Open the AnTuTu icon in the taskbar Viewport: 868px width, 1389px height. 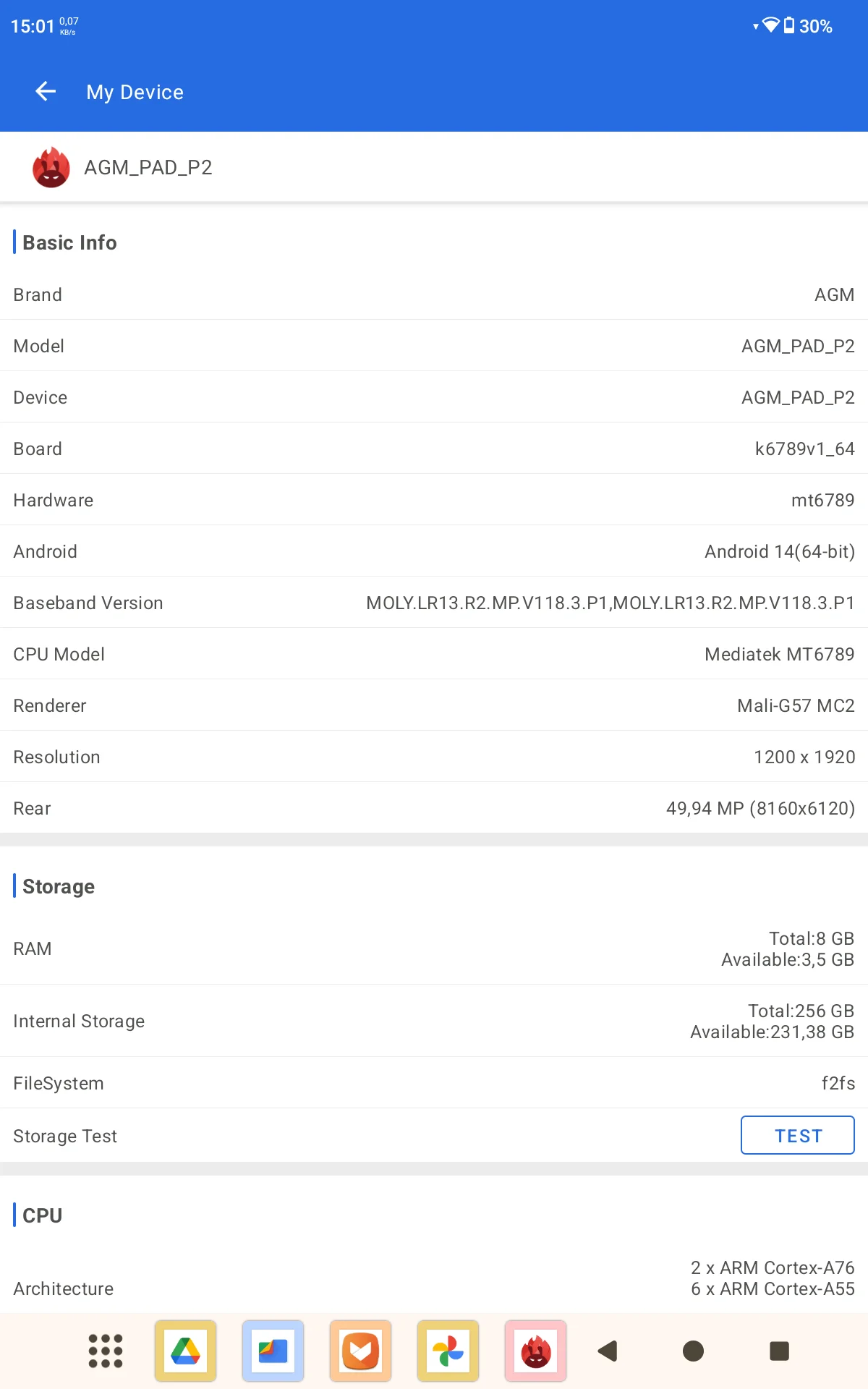(535, 1351)
